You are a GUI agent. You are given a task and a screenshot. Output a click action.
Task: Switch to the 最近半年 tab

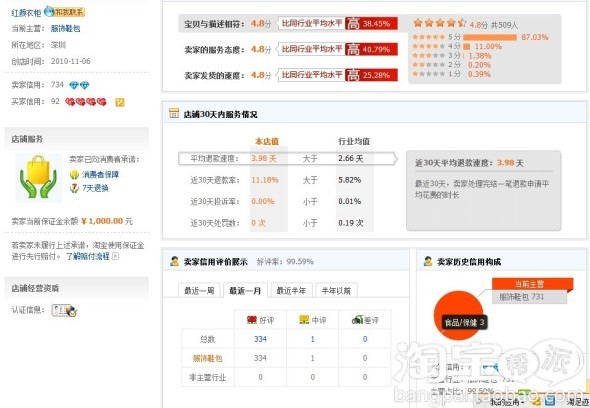coord(291,291)
